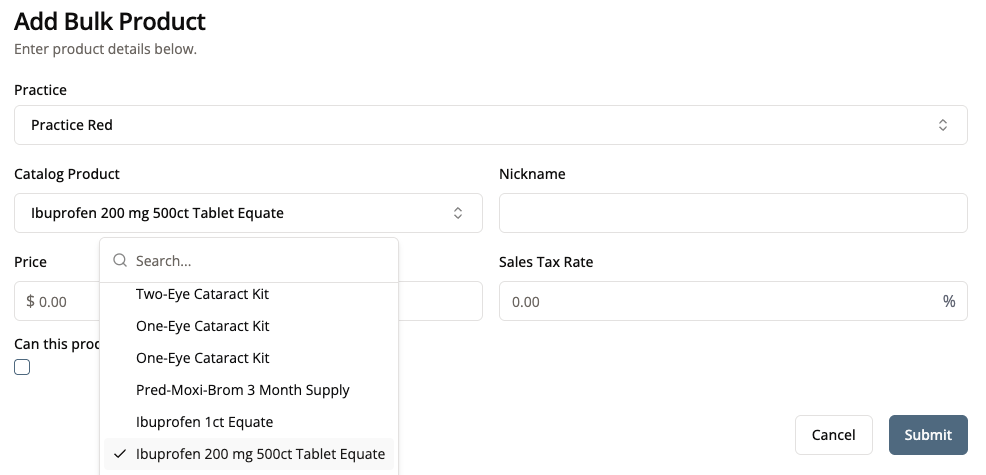This screenshot has height=475, width=986.
Task: Choose the second One-Eye Cataract Kit entry
Action: pyautogui.click(x=202, y=358)
